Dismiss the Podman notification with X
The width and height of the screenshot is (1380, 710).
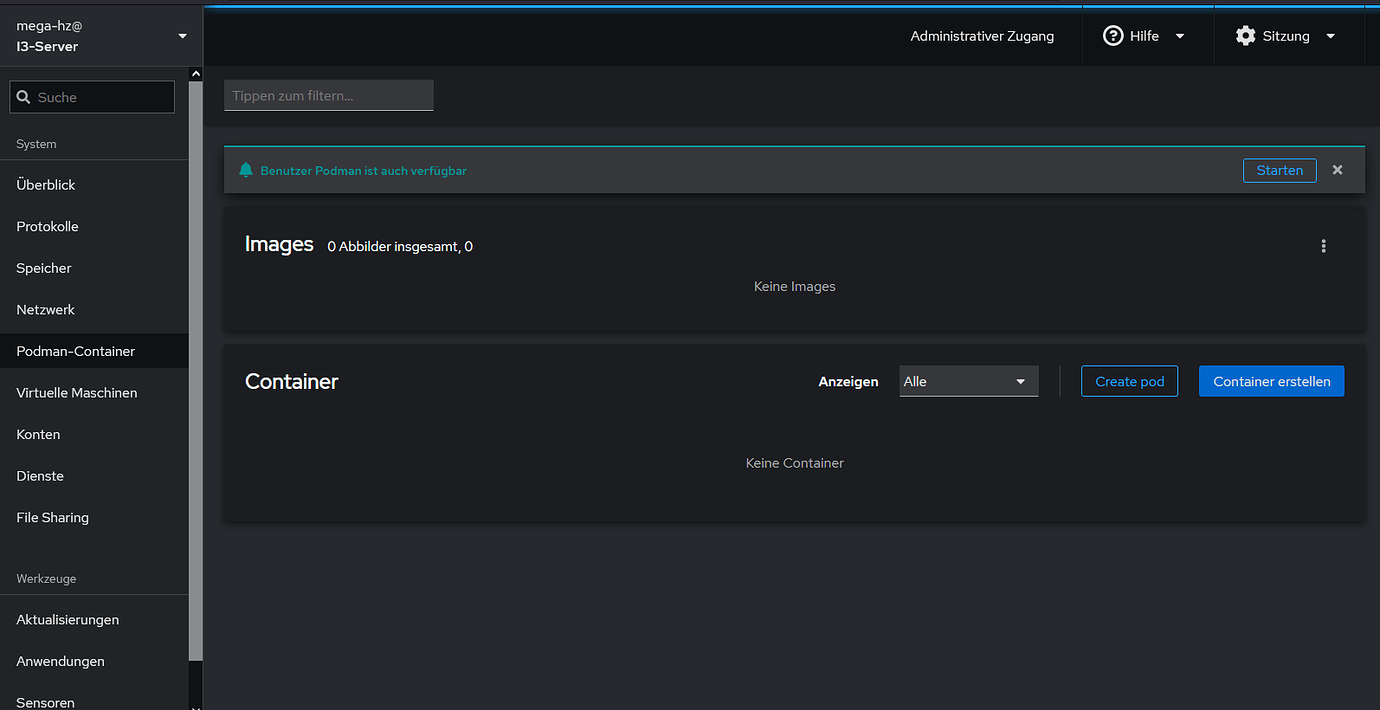coord(1337,170)
